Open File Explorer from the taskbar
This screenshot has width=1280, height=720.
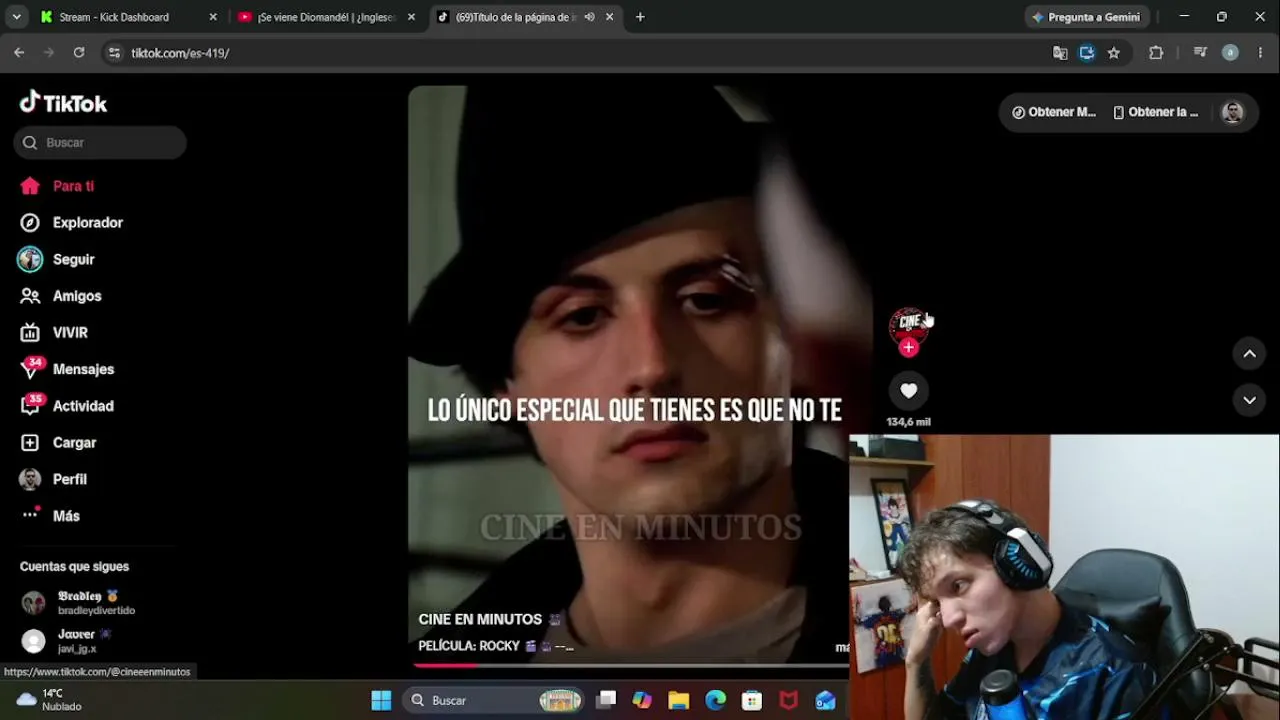[679, 700]
